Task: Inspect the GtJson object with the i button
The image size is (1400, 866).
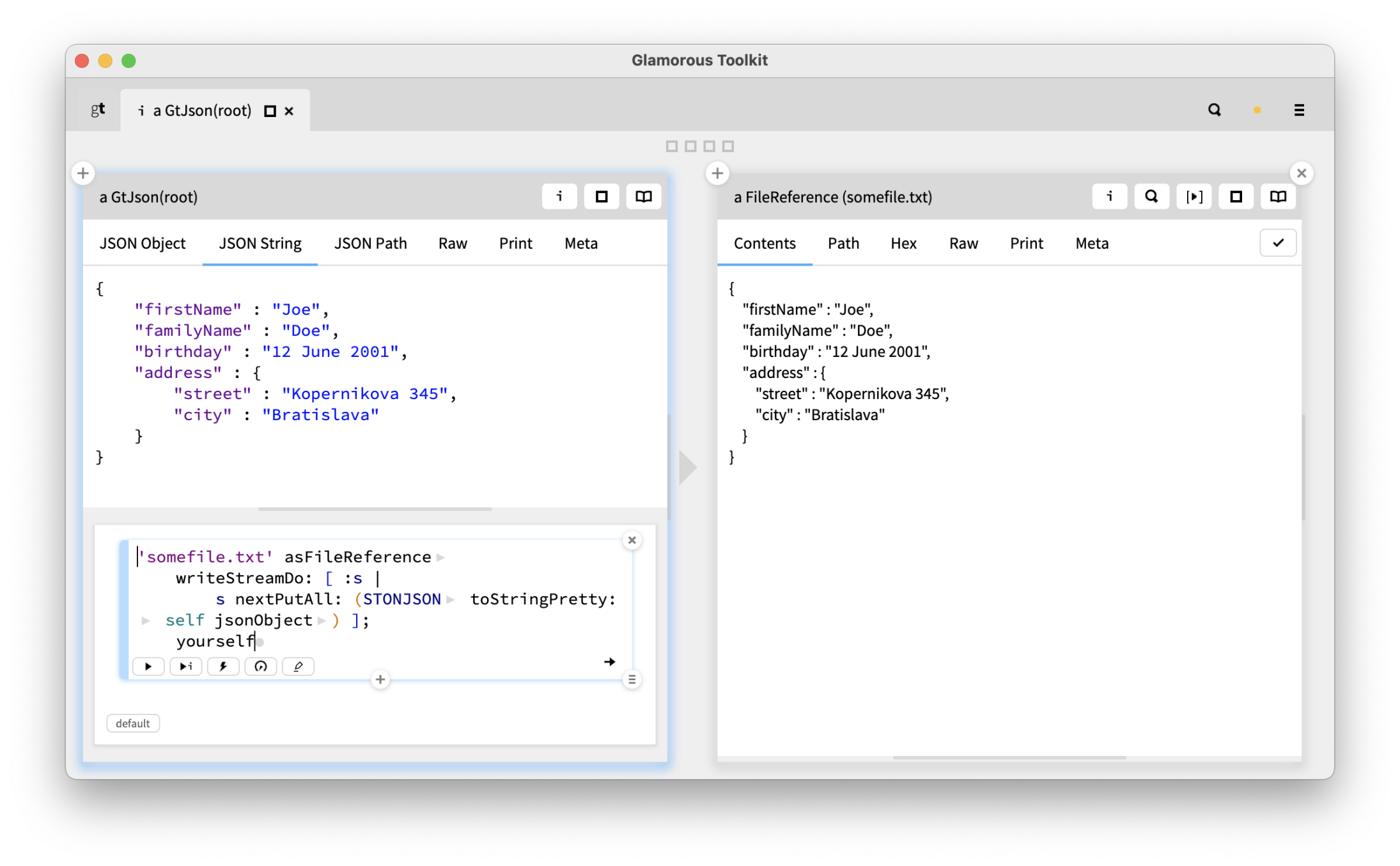Action: click(559, 196)
